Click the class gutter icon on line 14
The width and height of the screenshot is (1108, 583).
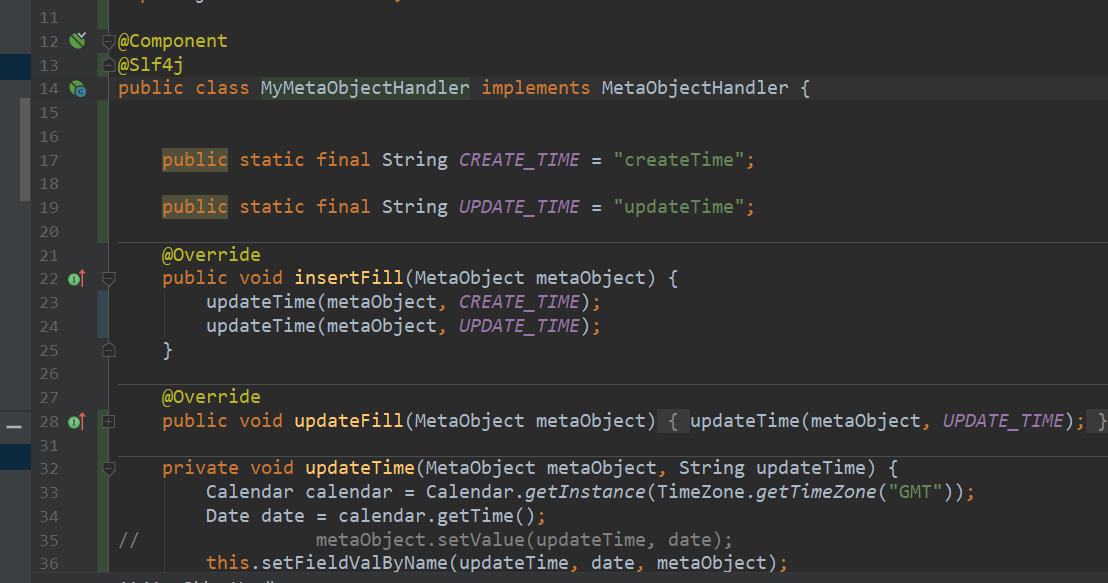pyautogui.click(x=78, y=89)
